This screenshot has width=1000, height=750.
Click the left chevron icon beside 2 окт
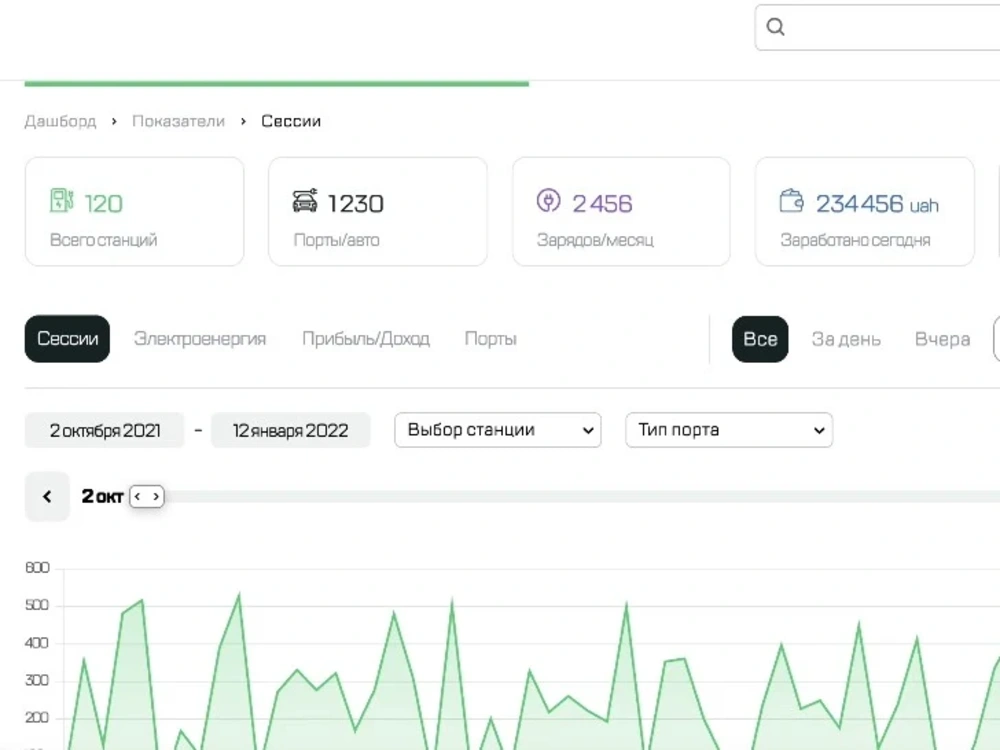(46, 496)
